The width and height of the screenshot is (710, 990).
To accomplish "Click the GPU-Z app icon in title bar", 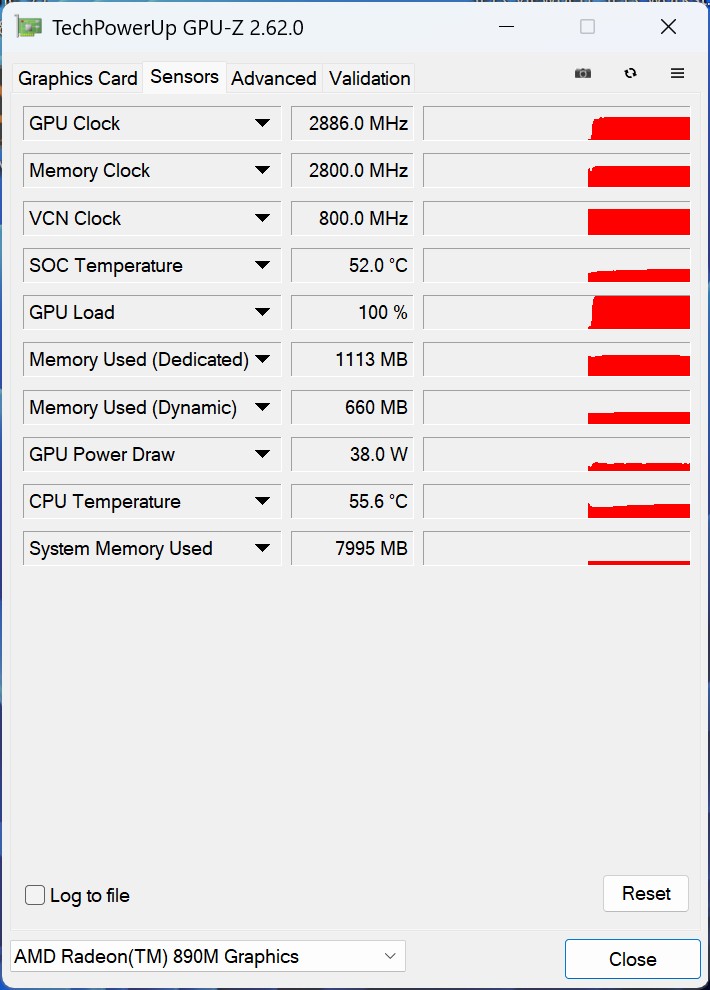I will point(28,27).
